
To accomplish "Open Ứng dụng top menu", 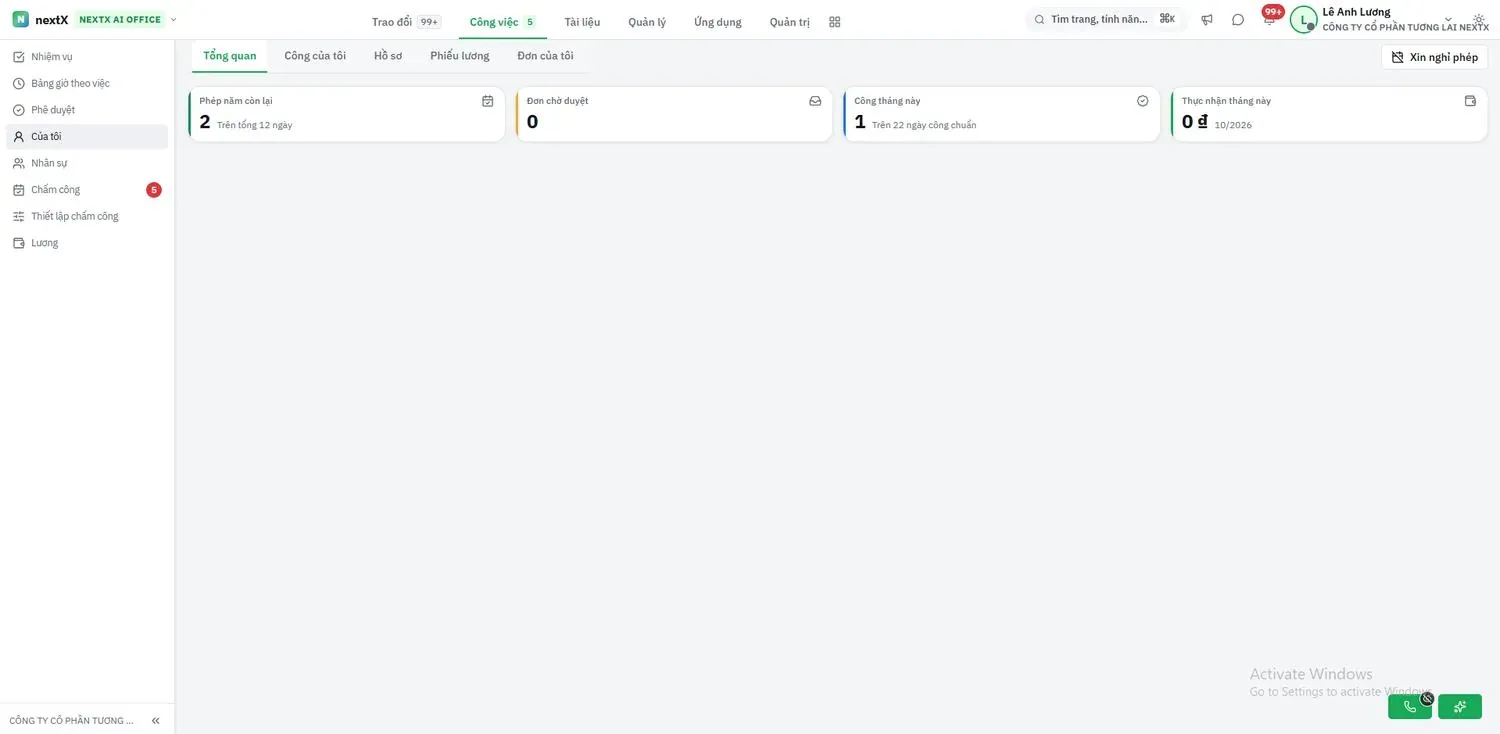I will pyautogui.click(x=718, y=22).
